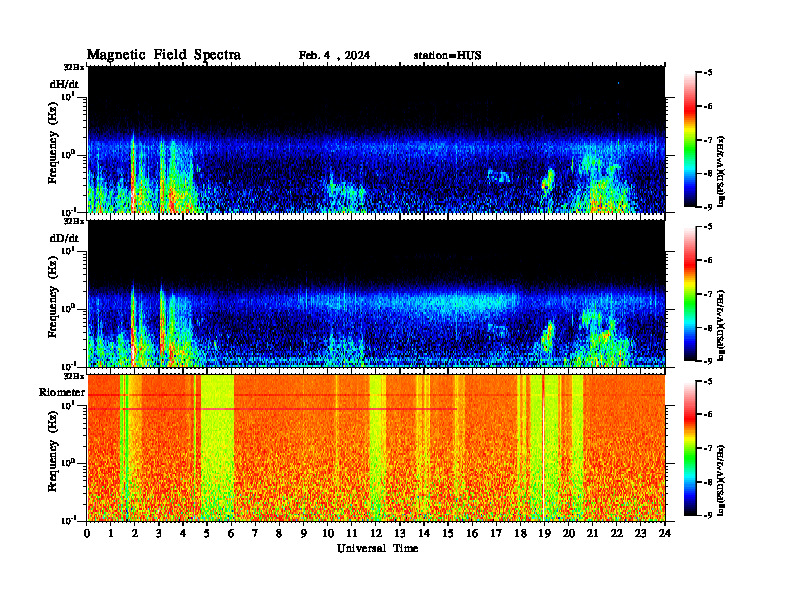This screenshot has width=792, height=612.
Task: Click the dH/dt spectrogram plot
Action: 376,139
